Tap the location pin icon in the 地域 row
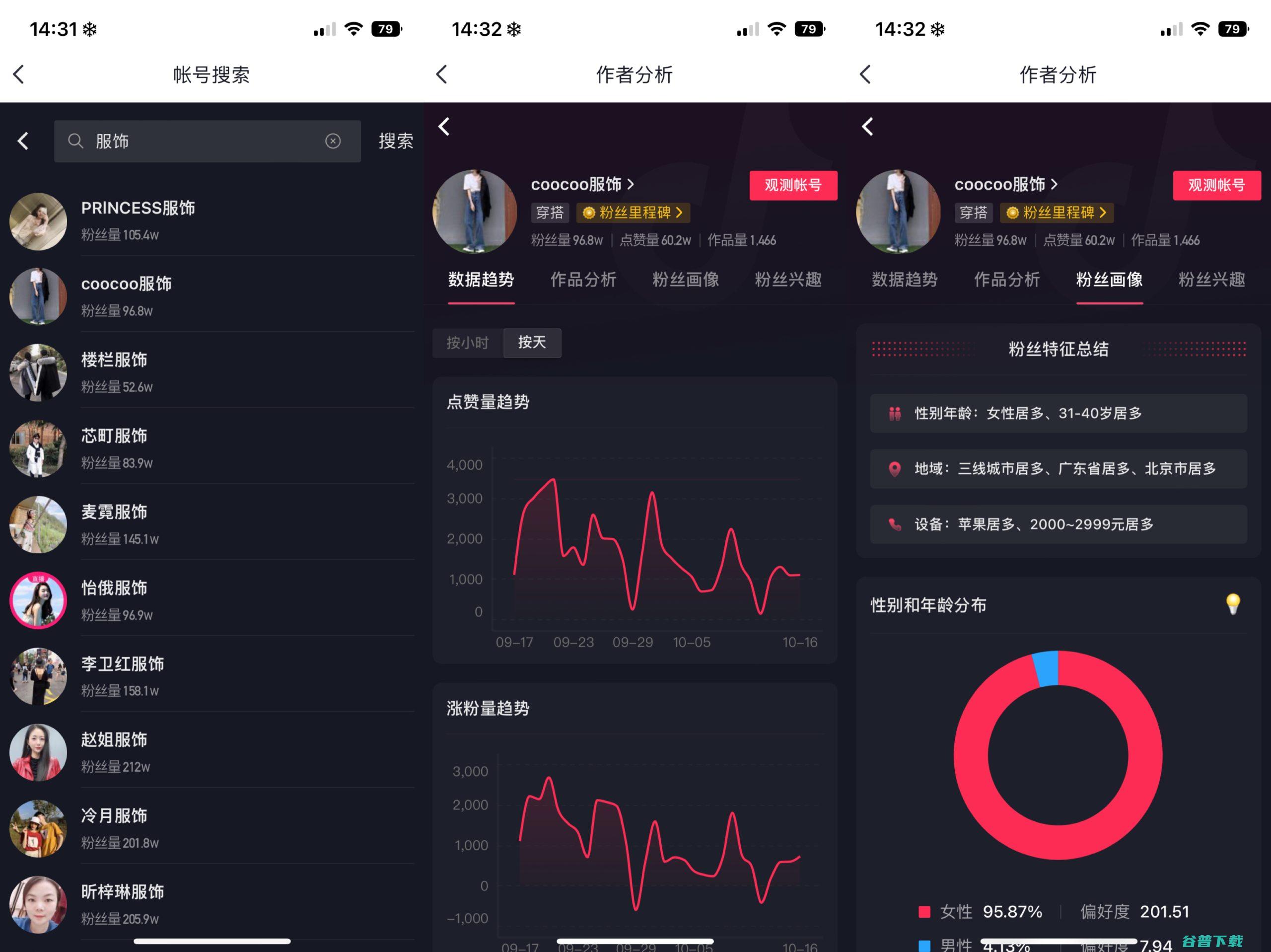This screenshot has width=1271, height=952. click(x=894, y=469)
